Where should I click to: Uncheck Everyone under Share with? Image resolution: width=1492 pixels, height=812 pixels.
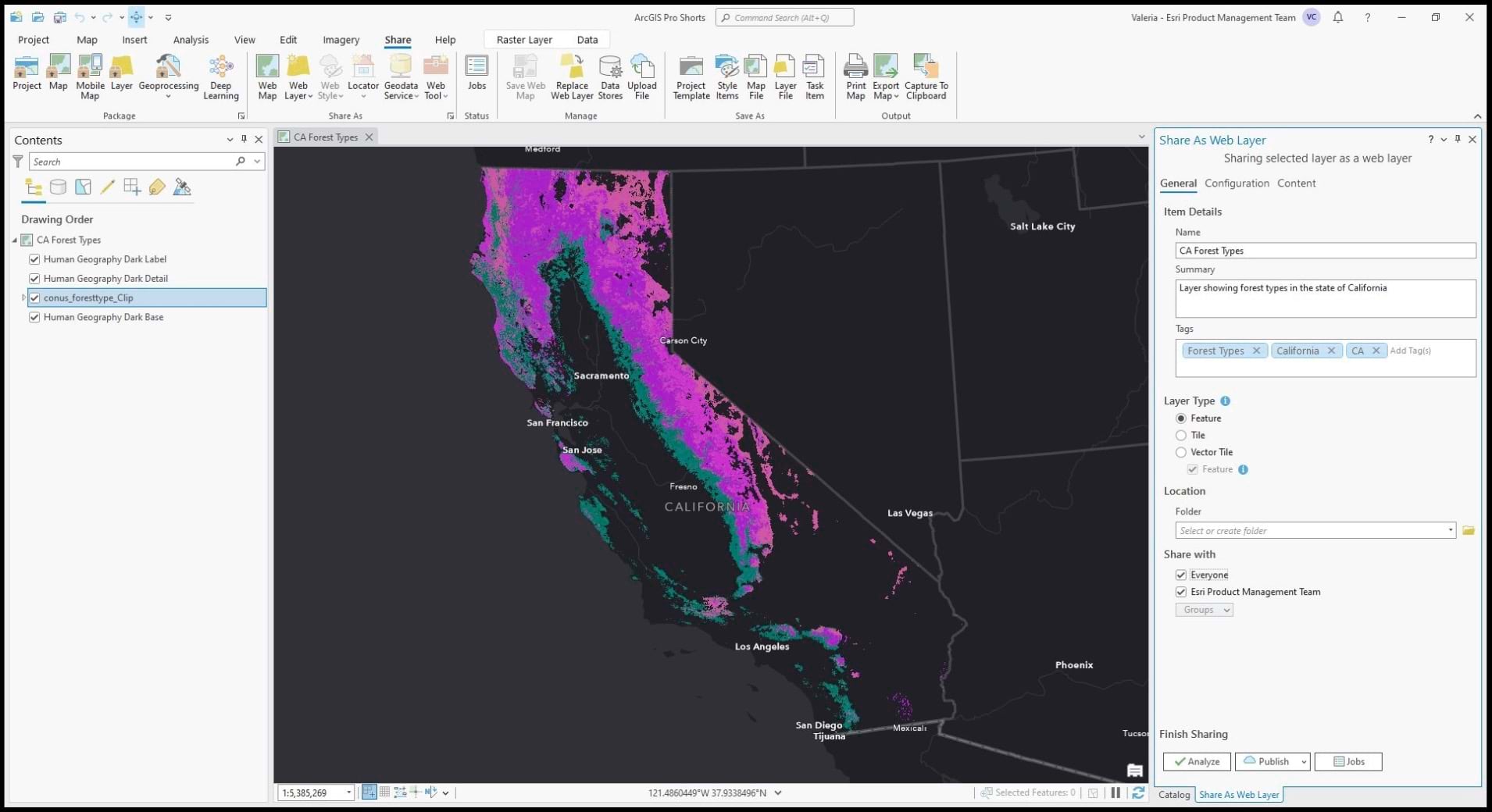coord(1182,575)
